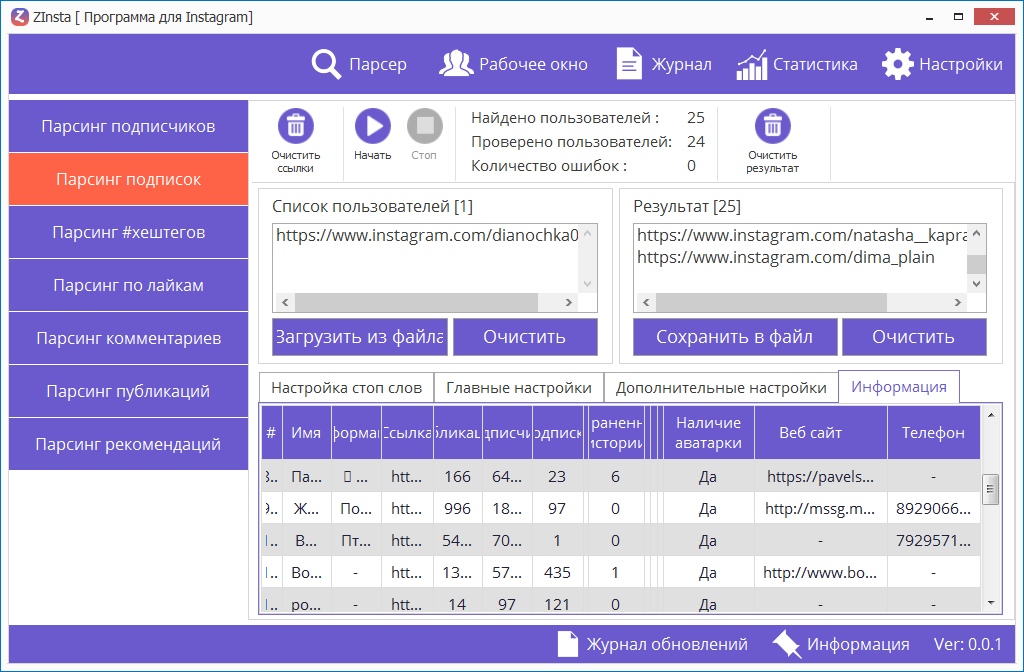
Task: Switch to the Главные настройки tab
Action: 519,388
